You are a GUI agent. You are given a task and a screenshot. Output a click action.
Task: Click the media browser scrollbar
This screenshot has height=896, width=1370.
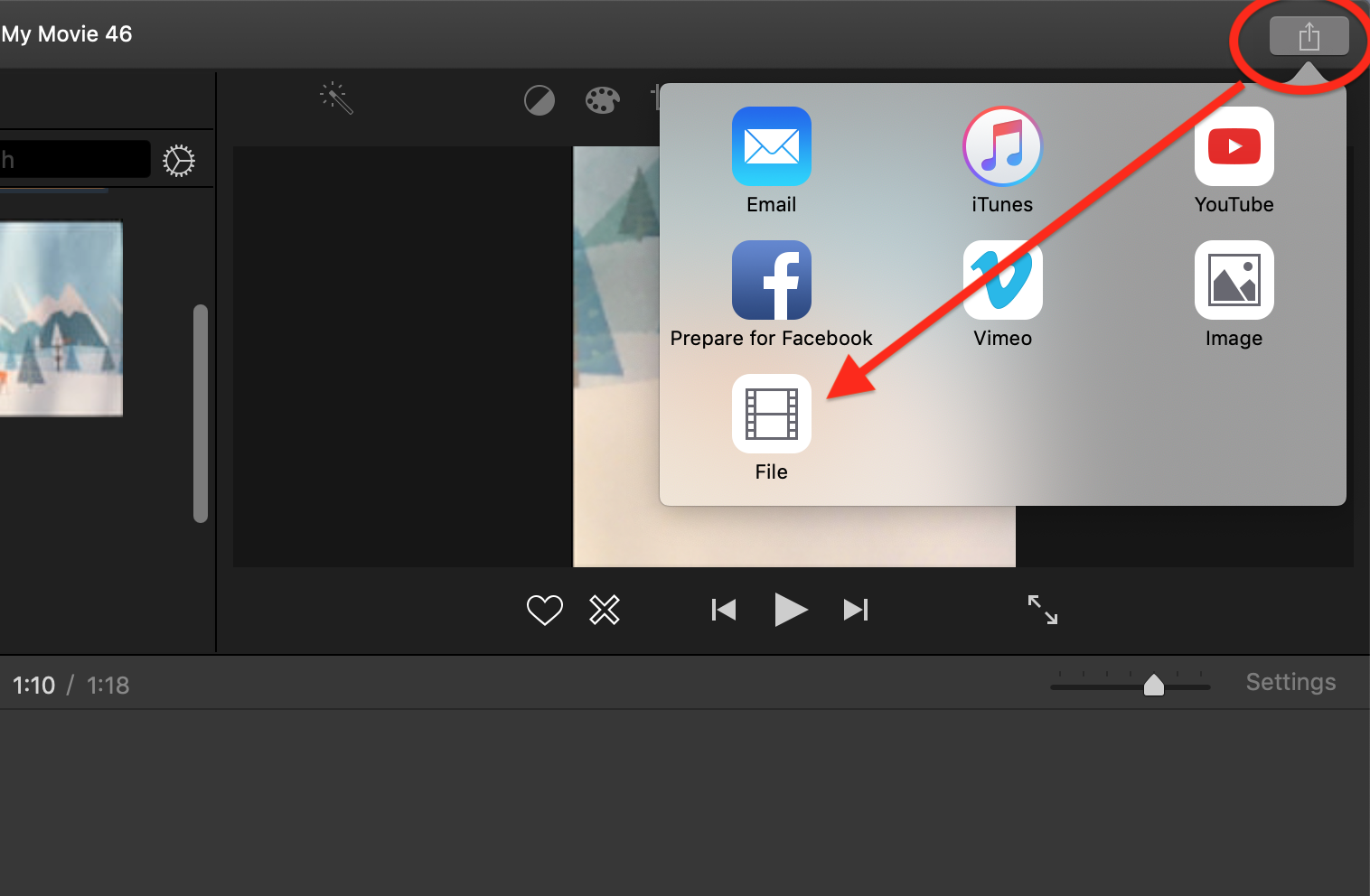tap(201, 414)
